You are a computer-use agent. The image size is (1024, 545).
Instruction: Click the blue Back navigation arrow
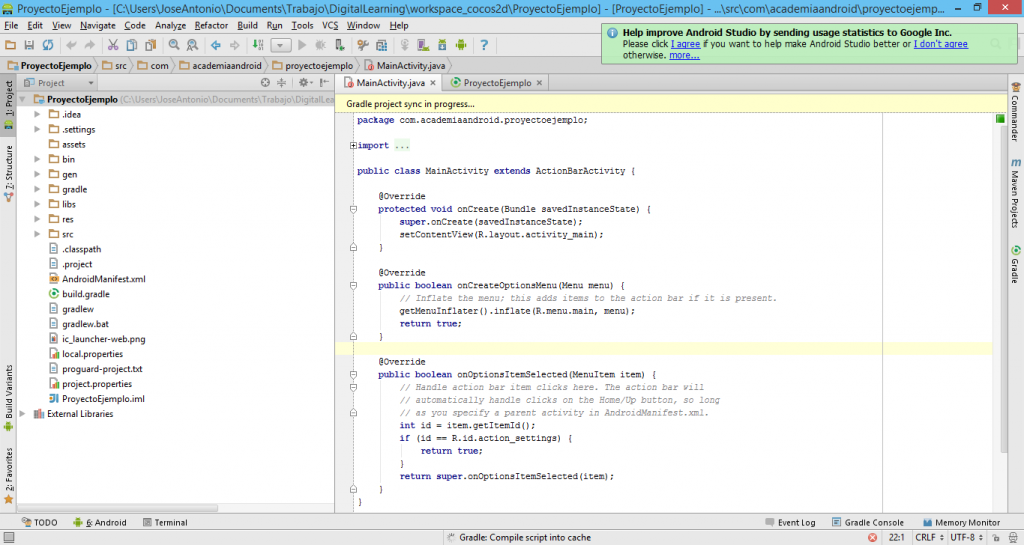coord(216,45)
